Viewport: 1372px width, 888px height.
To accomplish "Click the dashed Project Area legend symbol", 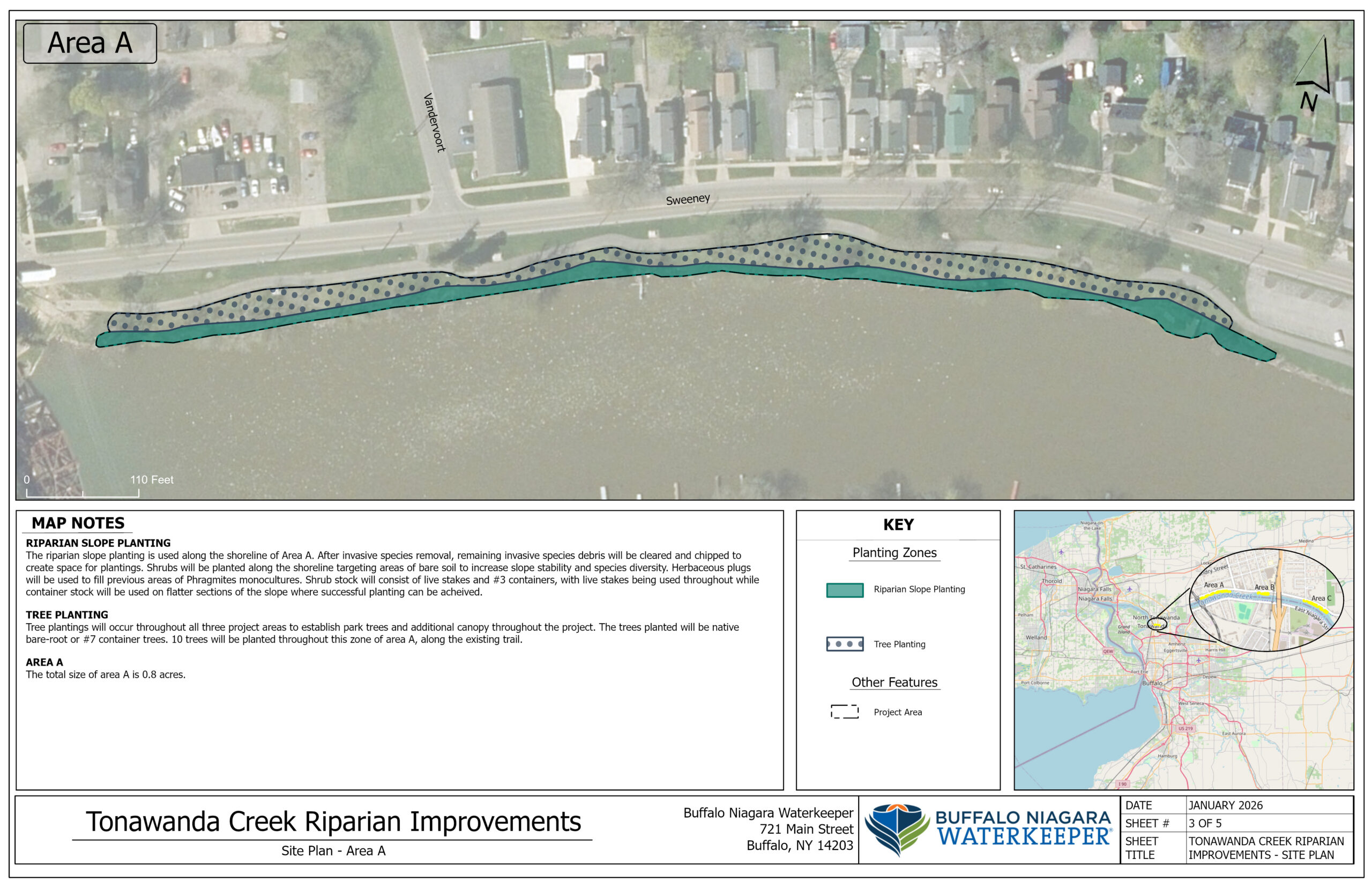I will [844, 712].
